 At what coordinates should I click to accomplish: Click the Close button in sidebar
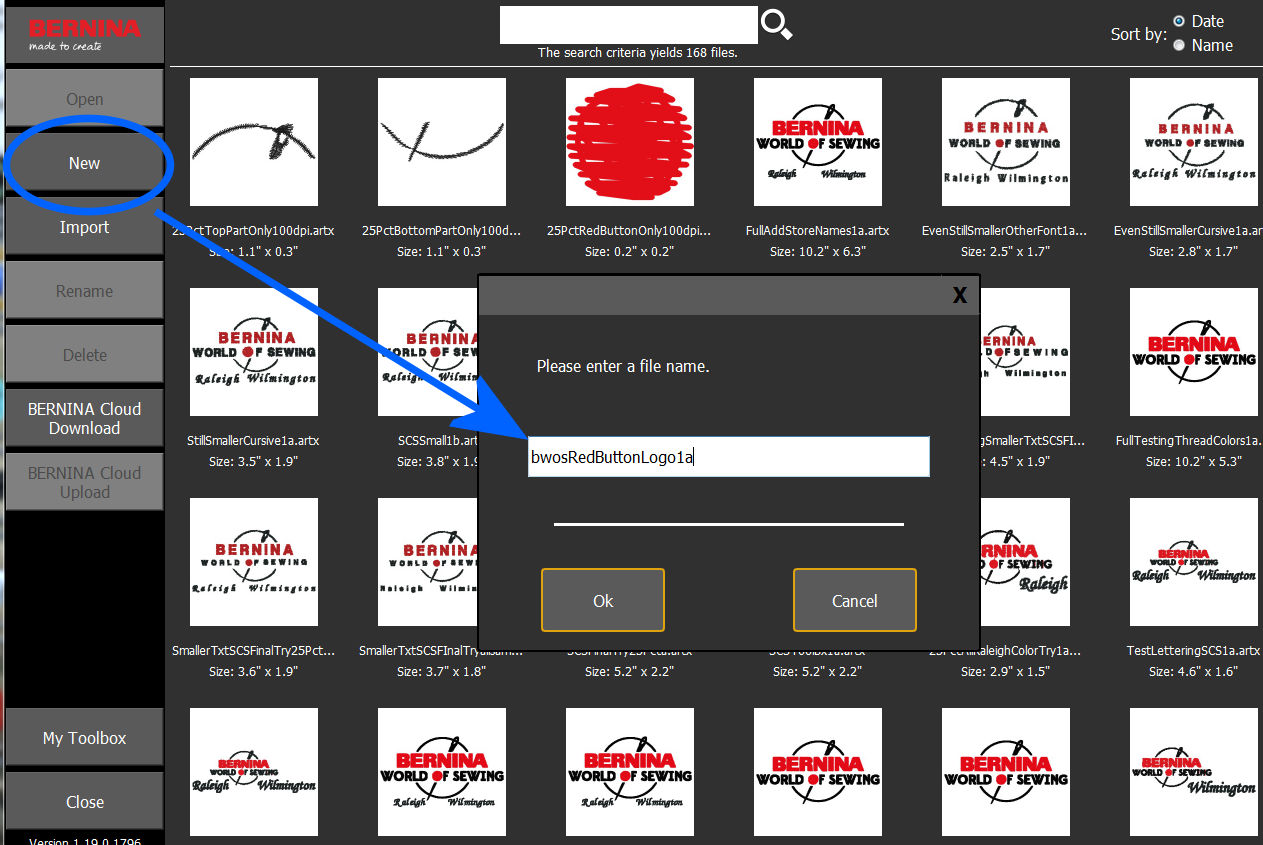point(84,802)
